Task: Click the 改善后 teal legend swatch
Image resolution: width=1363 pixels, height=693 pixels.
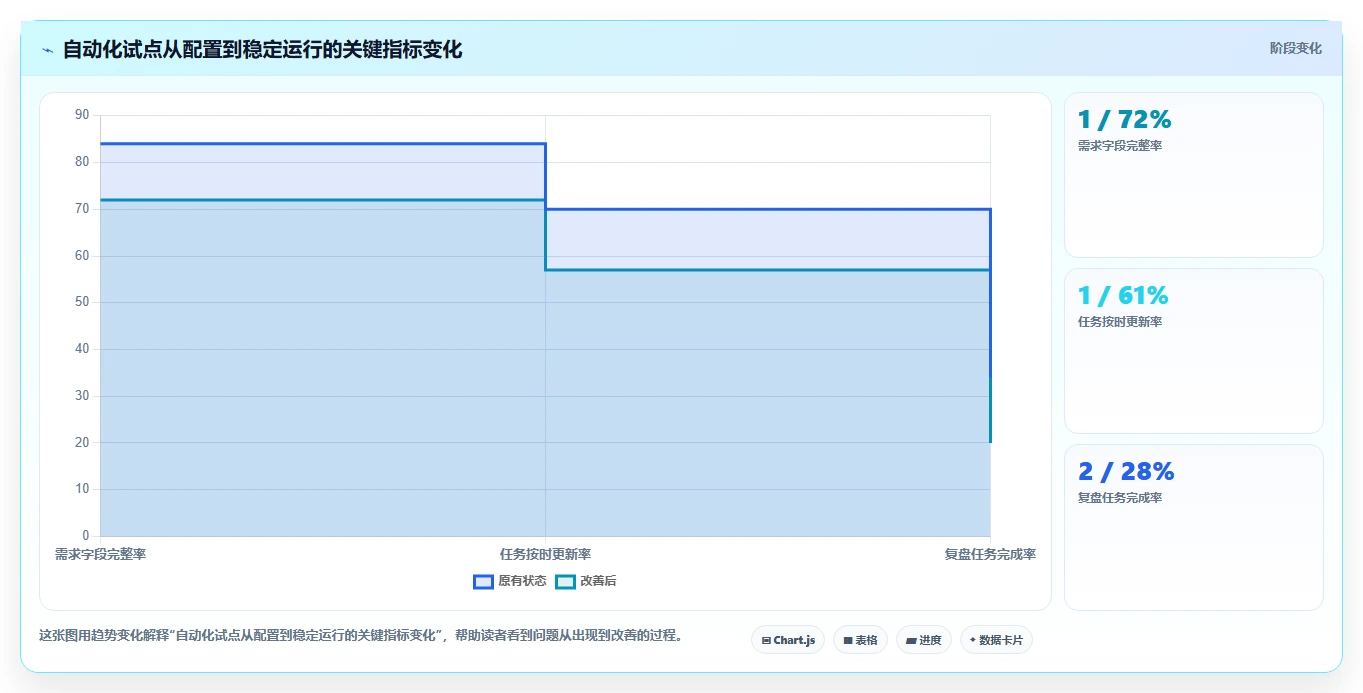Action: (x=566, y=581)
